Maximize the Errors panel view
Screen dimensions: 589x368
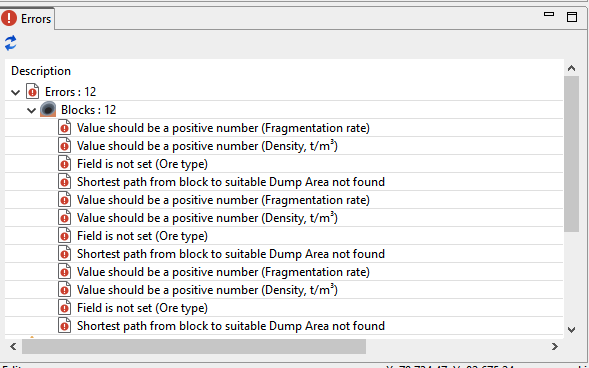pyautogui.click(x=571, y=17)
